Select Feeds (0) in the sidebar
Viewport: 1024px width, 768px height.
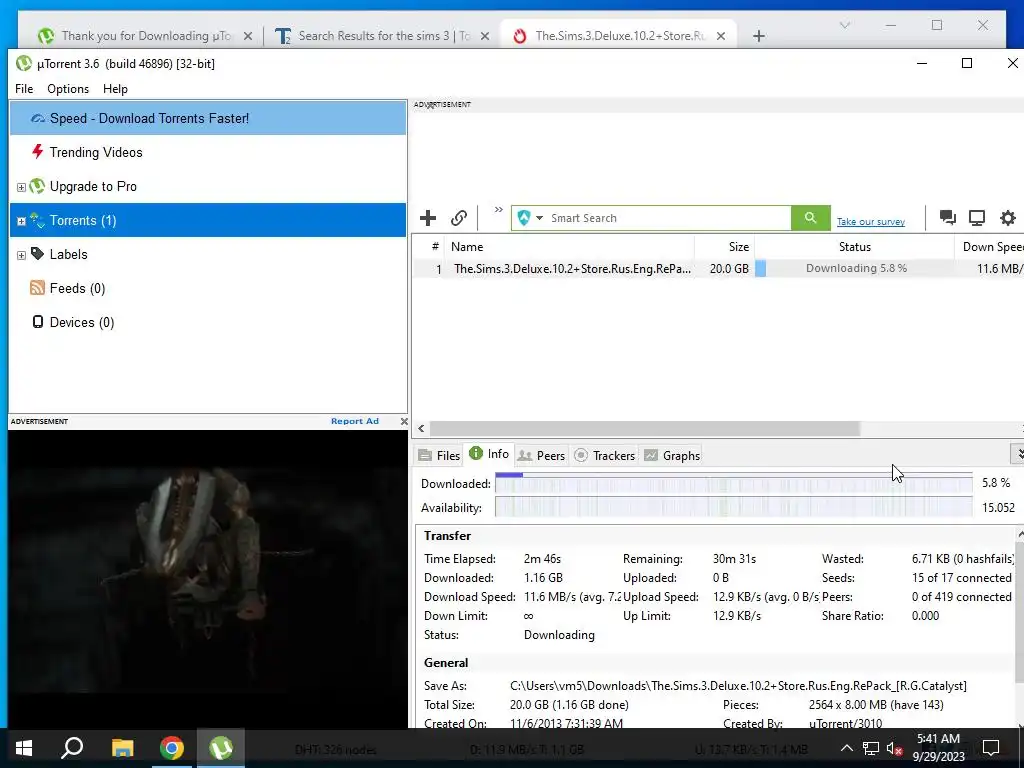[x=208, y=288]
